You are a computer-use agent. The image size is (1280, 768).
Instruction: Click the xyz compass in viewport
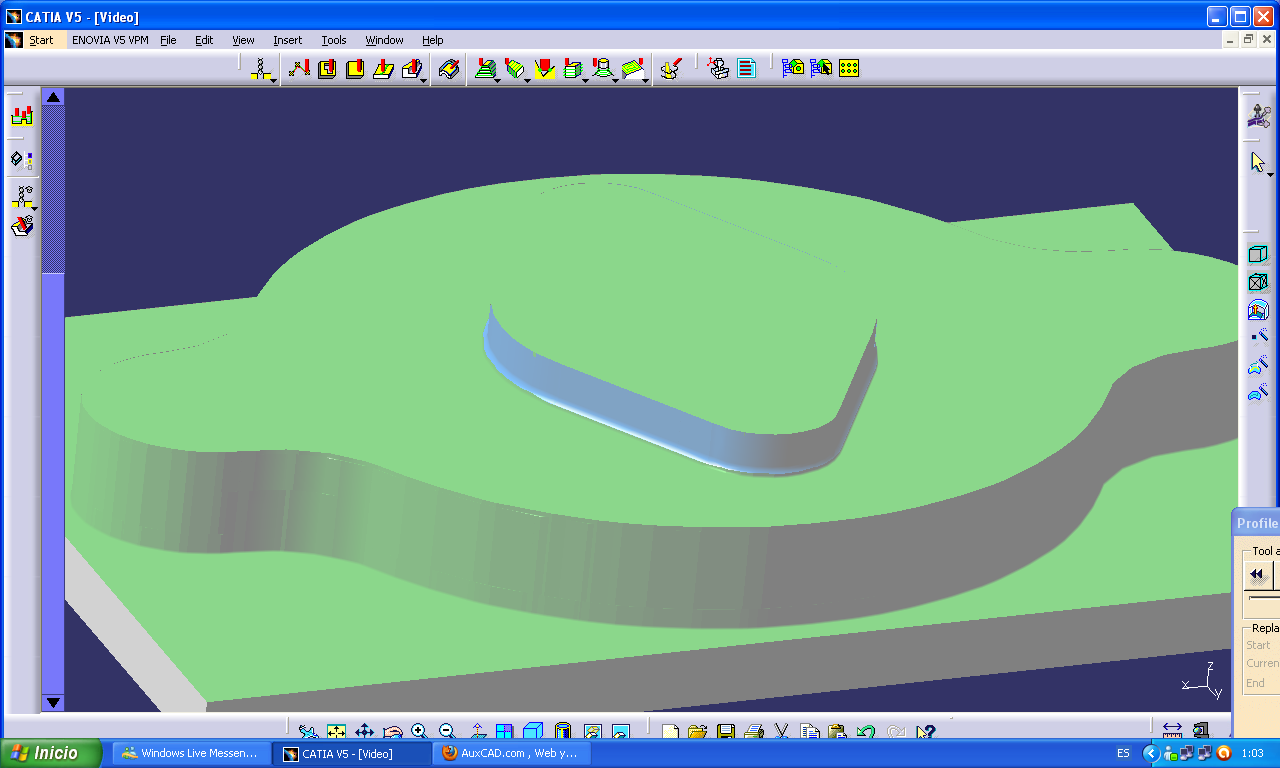[1204, 680]
